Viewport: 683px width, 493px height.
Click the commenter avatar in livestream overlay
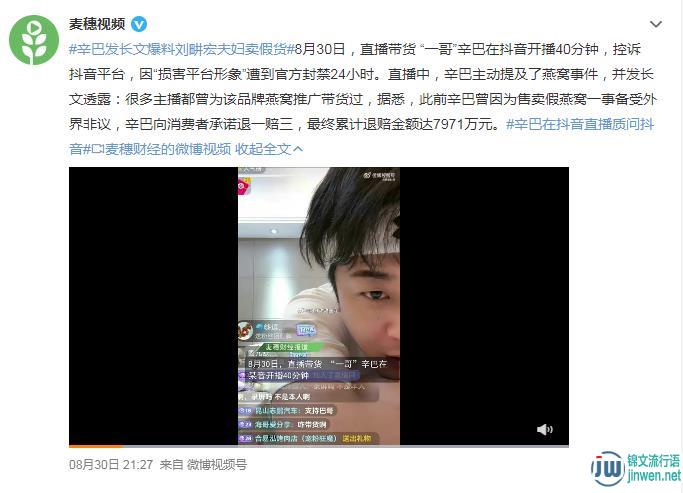coord(246,331)
